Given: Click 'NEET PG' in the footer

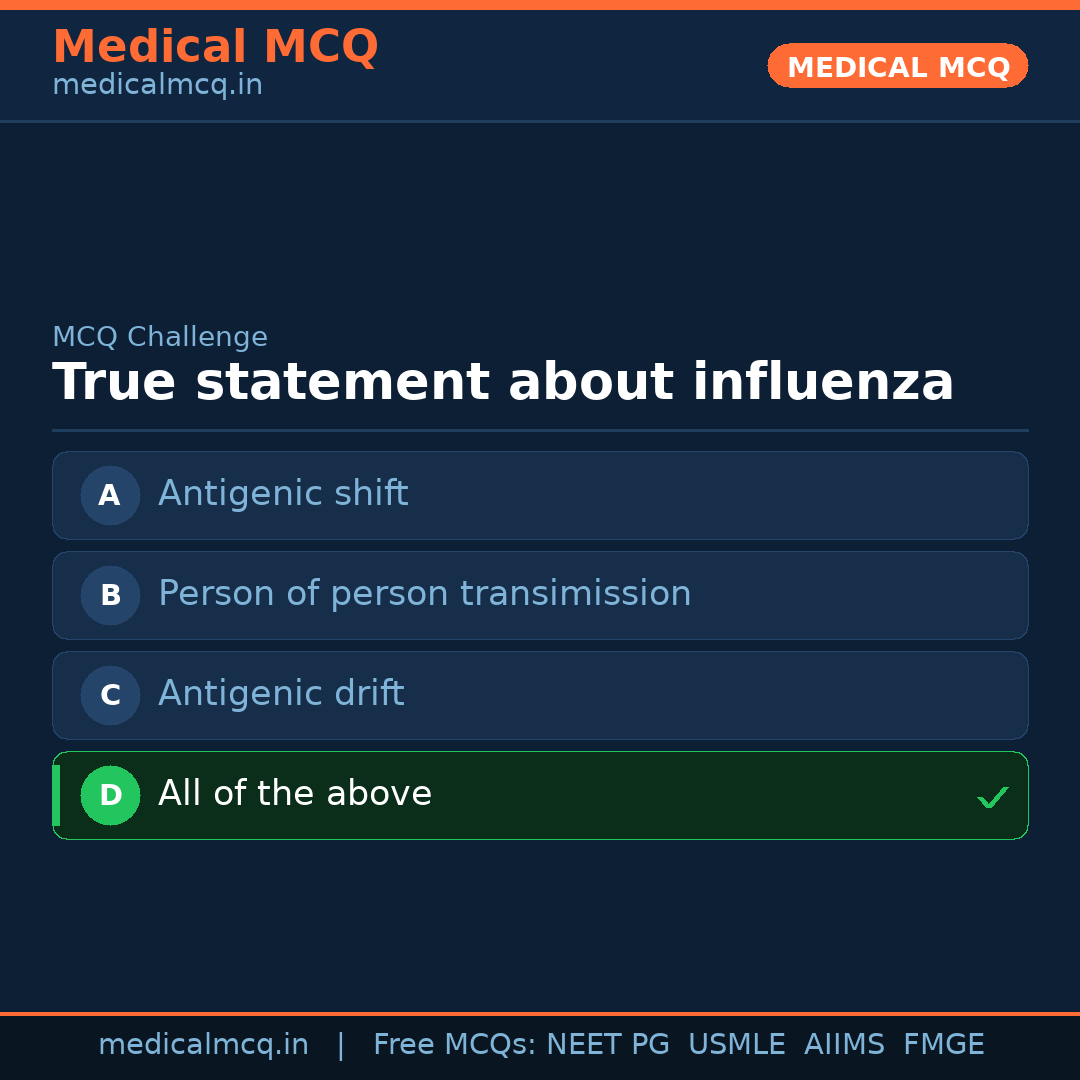Looking at the screenshot, I should [608, 1045].
